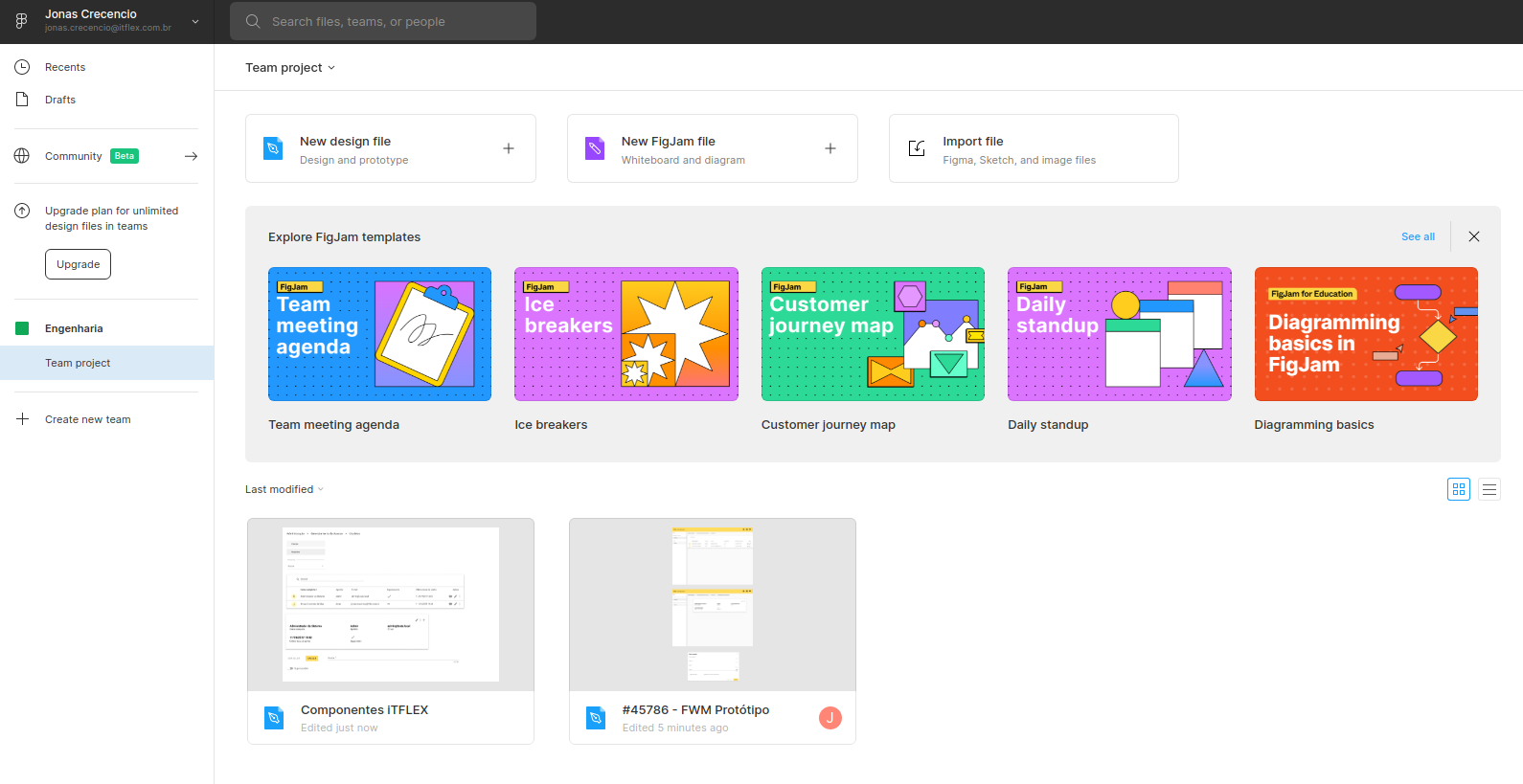The width and height of the screenshot is (1523, 784).
Task: Click the J user avatar on FWM Protótipo
Action: click(x=830, y=718)
